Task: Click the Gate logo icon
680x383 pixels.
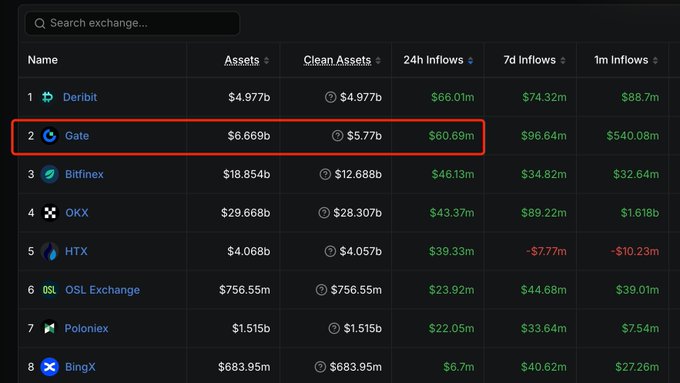Action: 49,136
